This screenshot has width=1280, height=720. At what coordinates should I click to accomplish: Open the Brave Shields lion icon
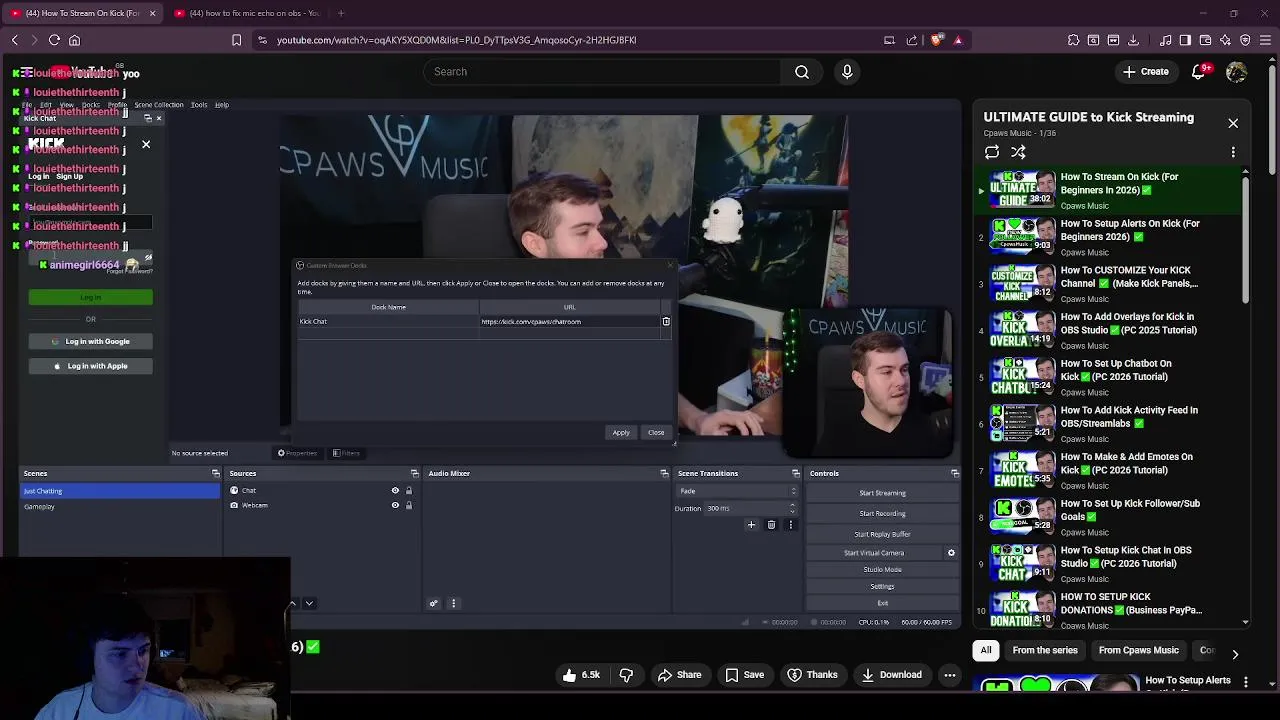936,40
